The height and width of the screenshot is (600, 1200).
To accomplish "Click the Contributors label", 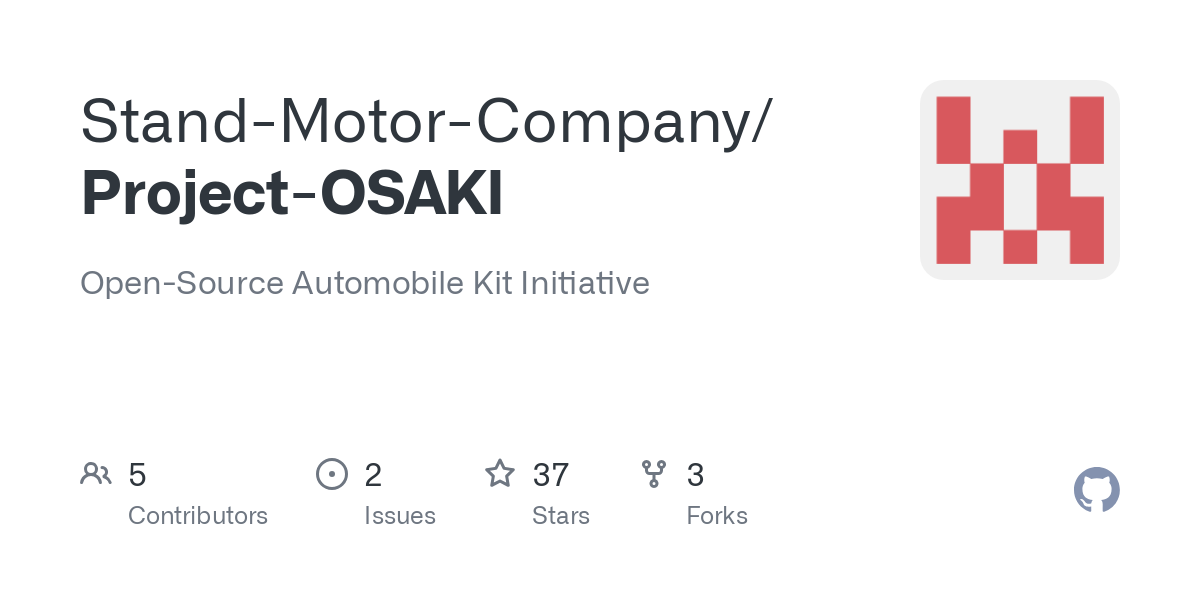I will (198, 516).
